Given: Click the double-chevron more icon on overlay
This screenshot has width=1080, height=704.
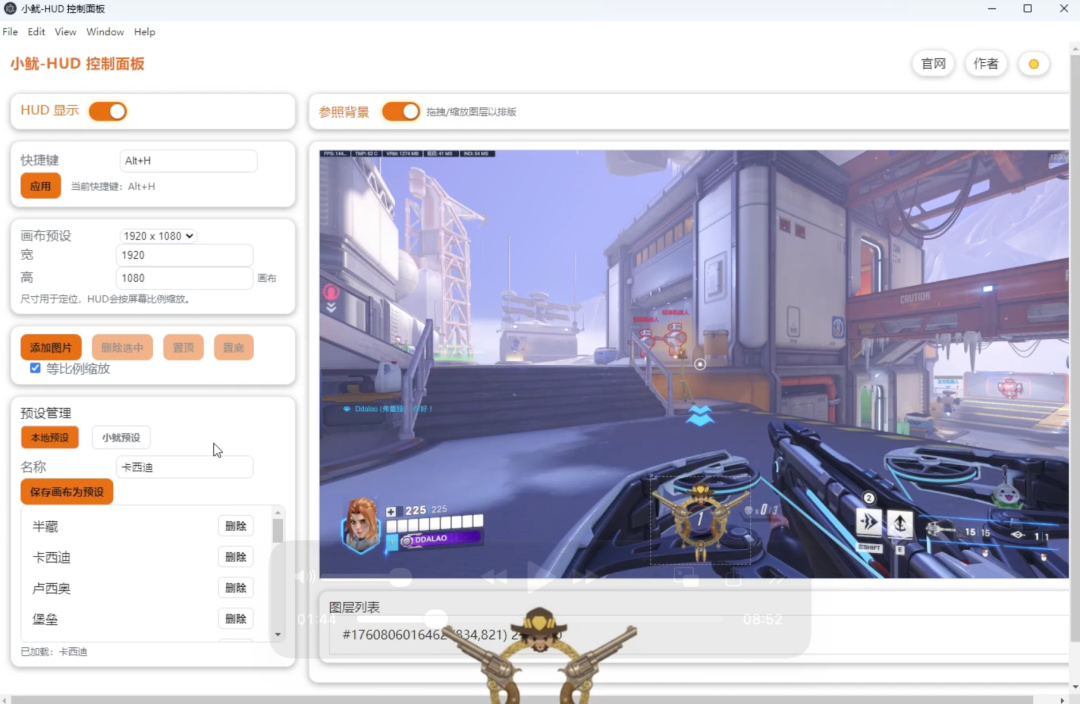Looking at the screenshot, I should [x=776, y=577].
